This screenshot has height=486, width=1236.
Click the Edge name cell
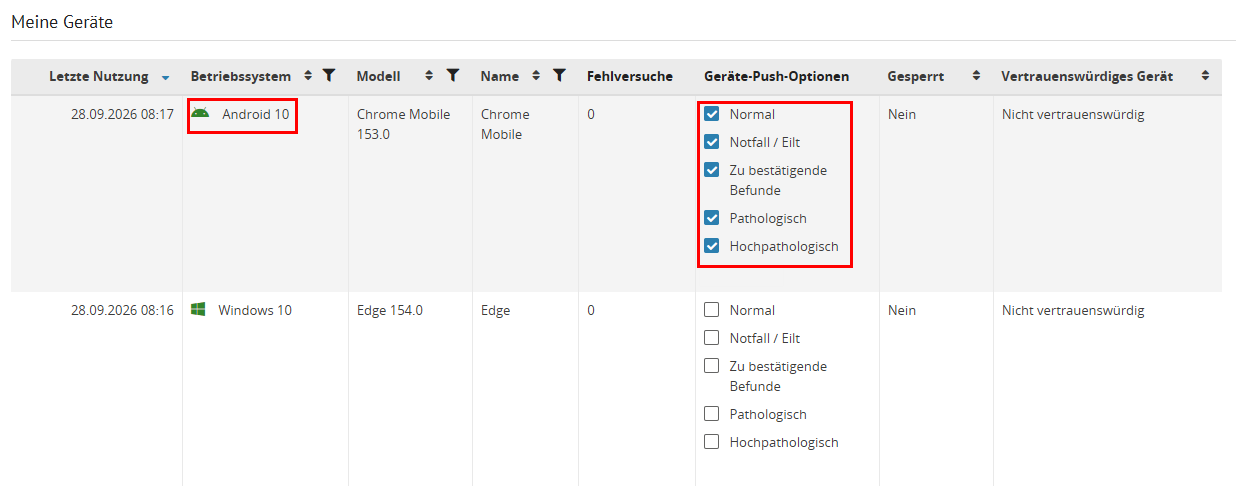click(x=496, y=310)
